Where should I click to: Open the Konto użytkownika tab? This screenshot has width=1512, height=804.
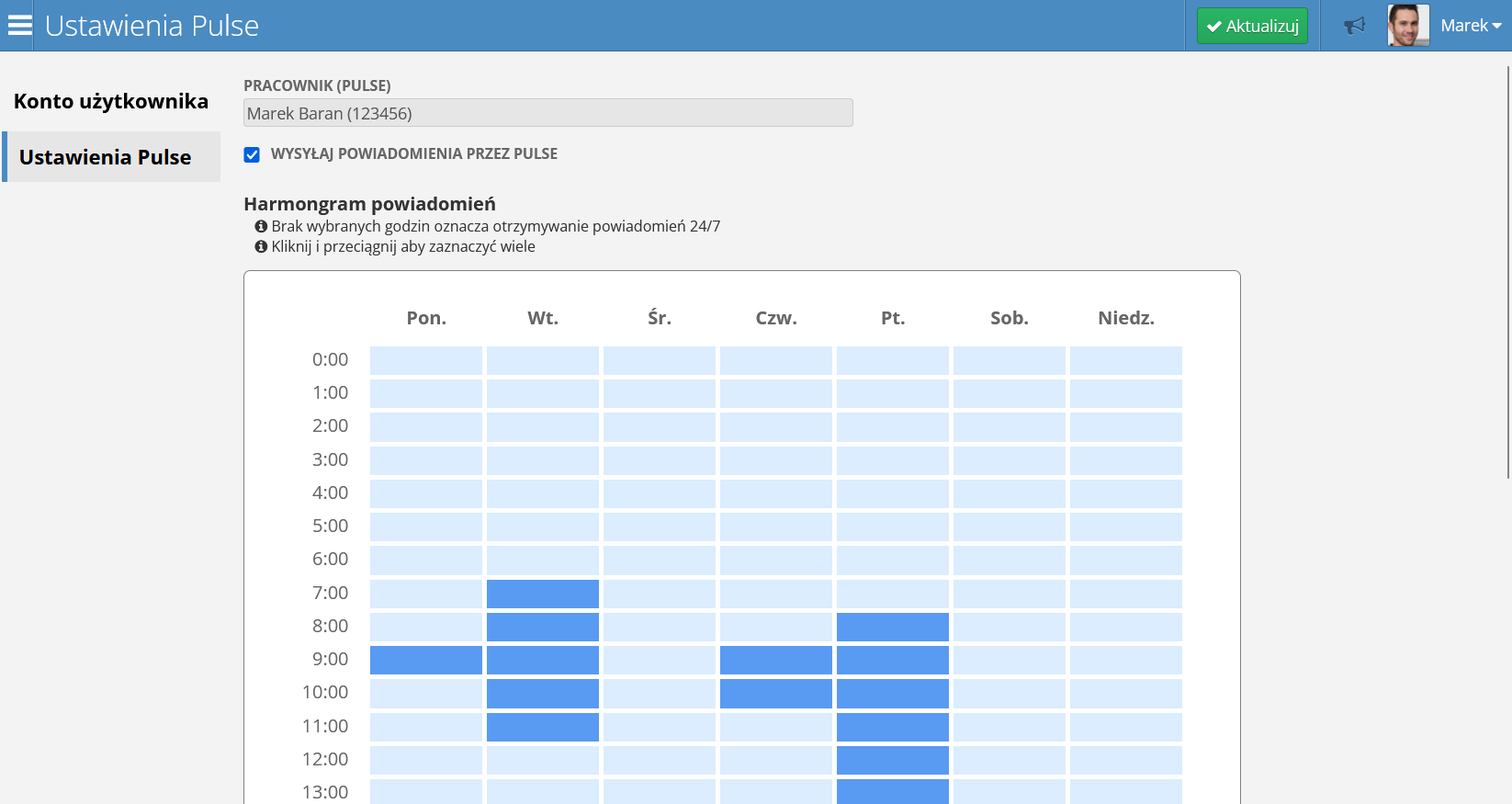pyautogui.click(x=111, y=101)
